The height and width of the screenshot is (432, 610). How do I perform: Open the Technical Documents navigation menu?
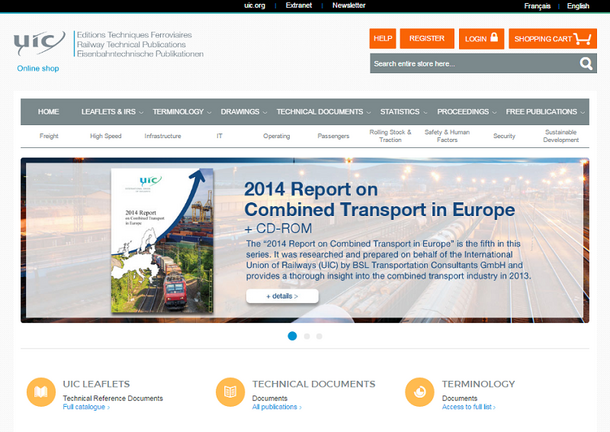point(320,112)
